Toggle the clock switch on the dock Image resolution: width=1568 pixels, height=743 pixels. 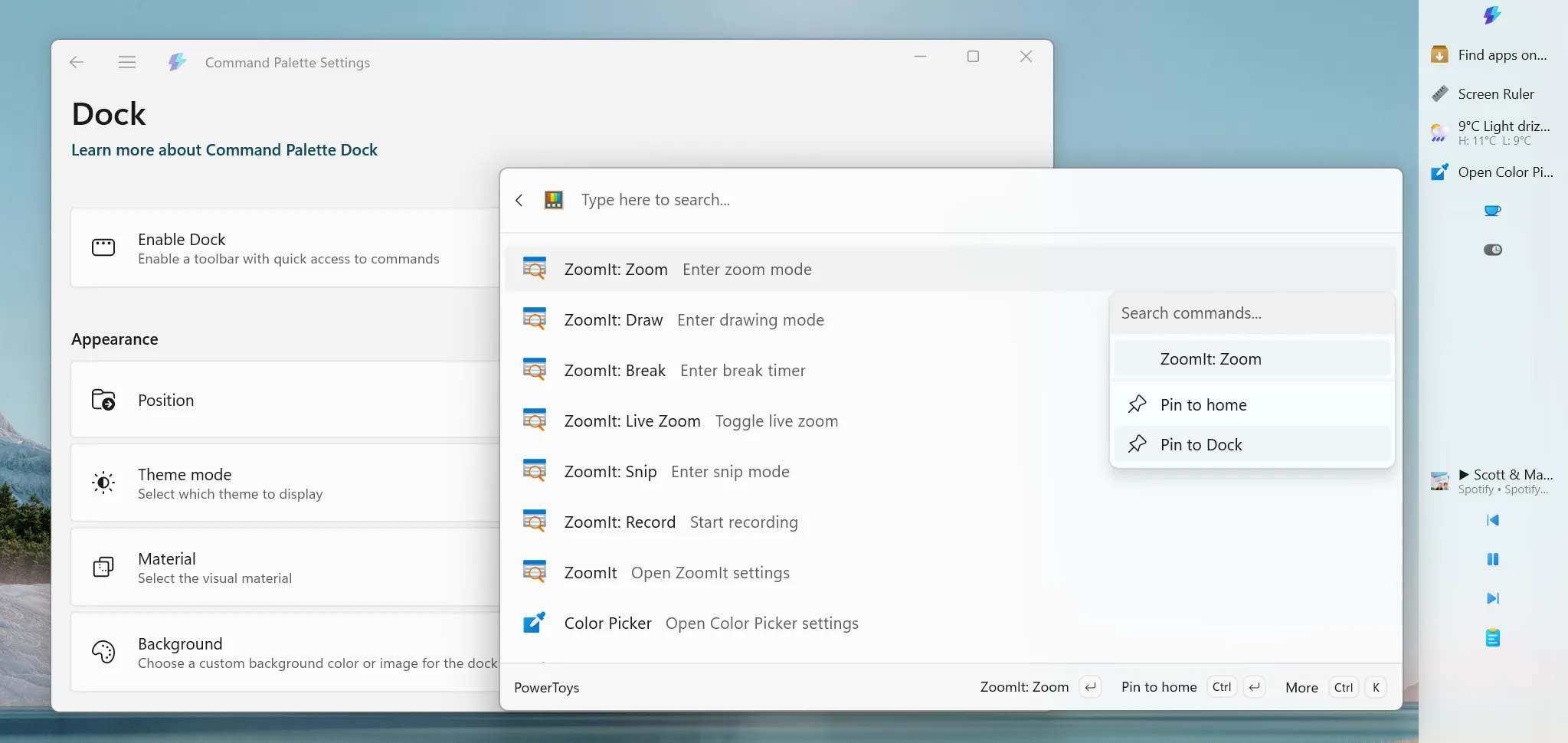[x=1493, y=249]
